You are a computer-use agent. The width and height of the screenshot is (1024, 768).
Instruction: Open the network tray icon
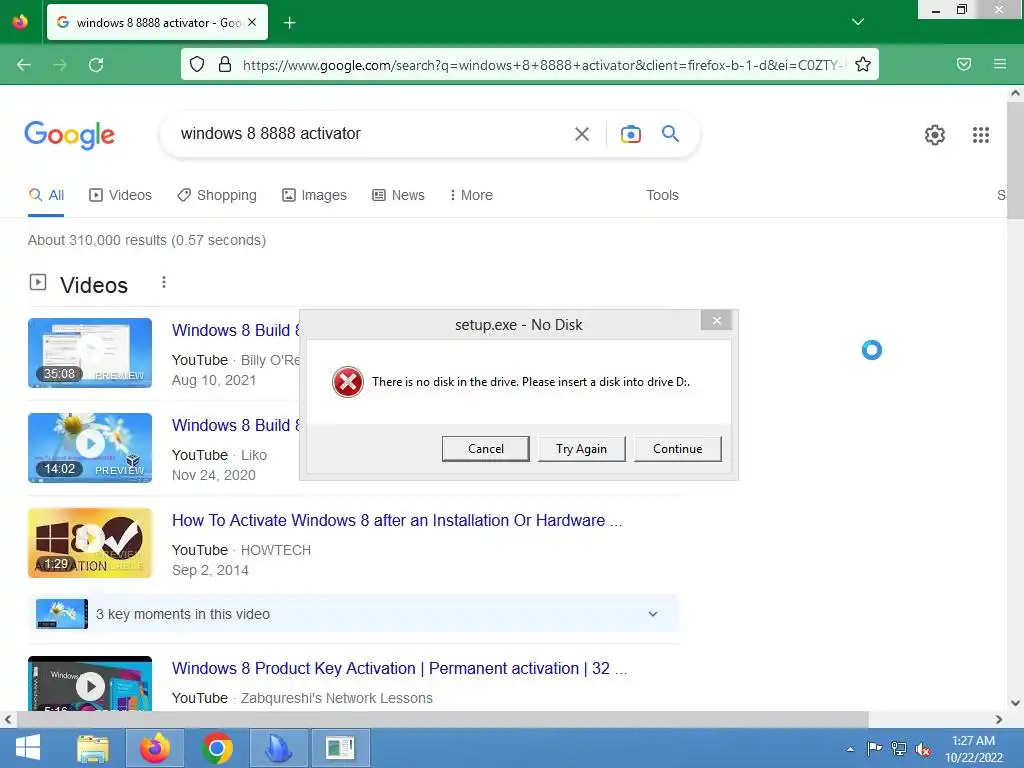coord(899,749)
